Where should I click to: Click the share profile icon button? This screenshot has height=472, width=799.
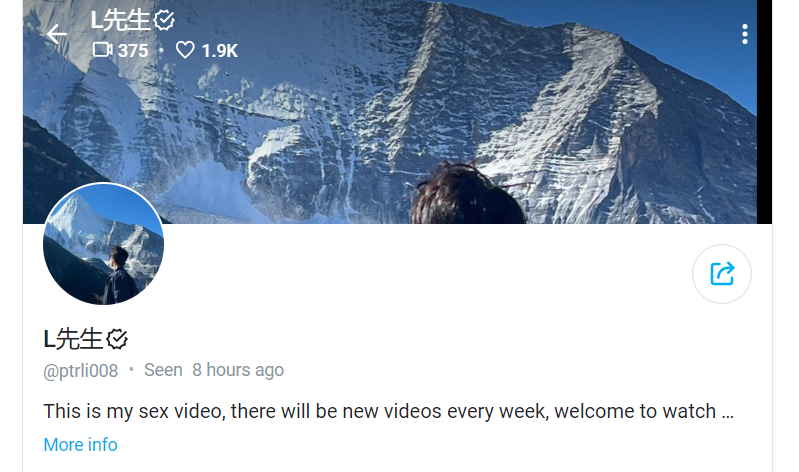pos(722,274)
